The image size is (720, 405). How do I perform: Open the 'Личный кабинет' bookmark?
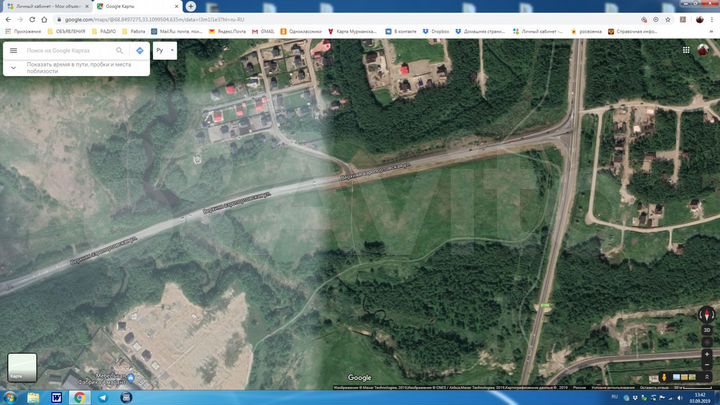click(538, 32)
